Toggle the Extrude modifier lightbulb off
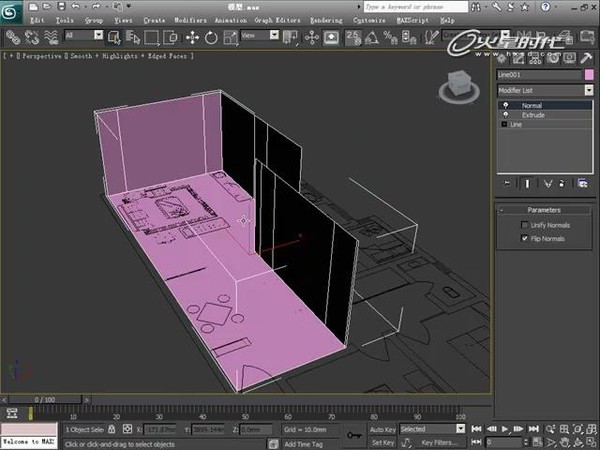Screen dimensions: 600x450 (505, 115)
